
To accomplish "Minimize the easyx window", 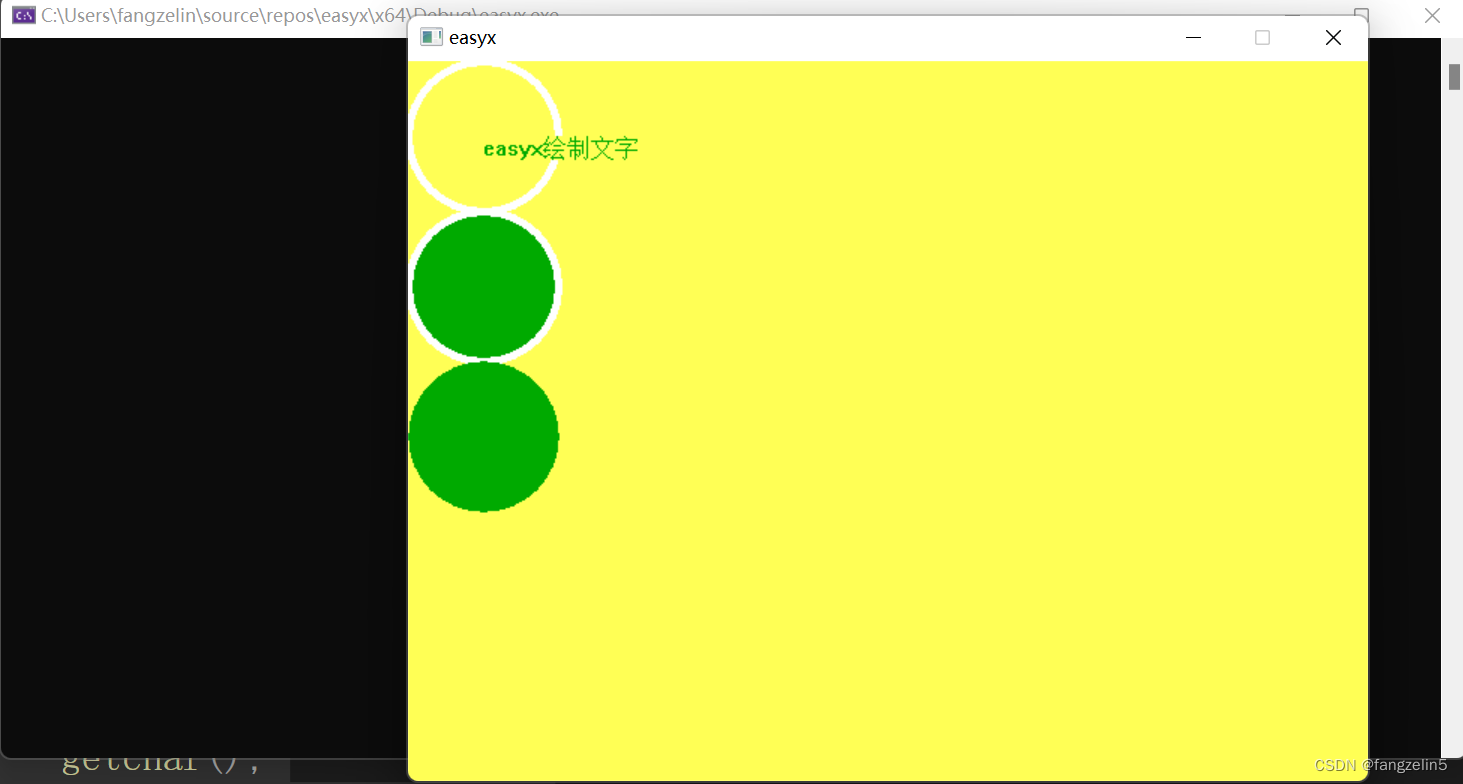I will coord(1192,38).
